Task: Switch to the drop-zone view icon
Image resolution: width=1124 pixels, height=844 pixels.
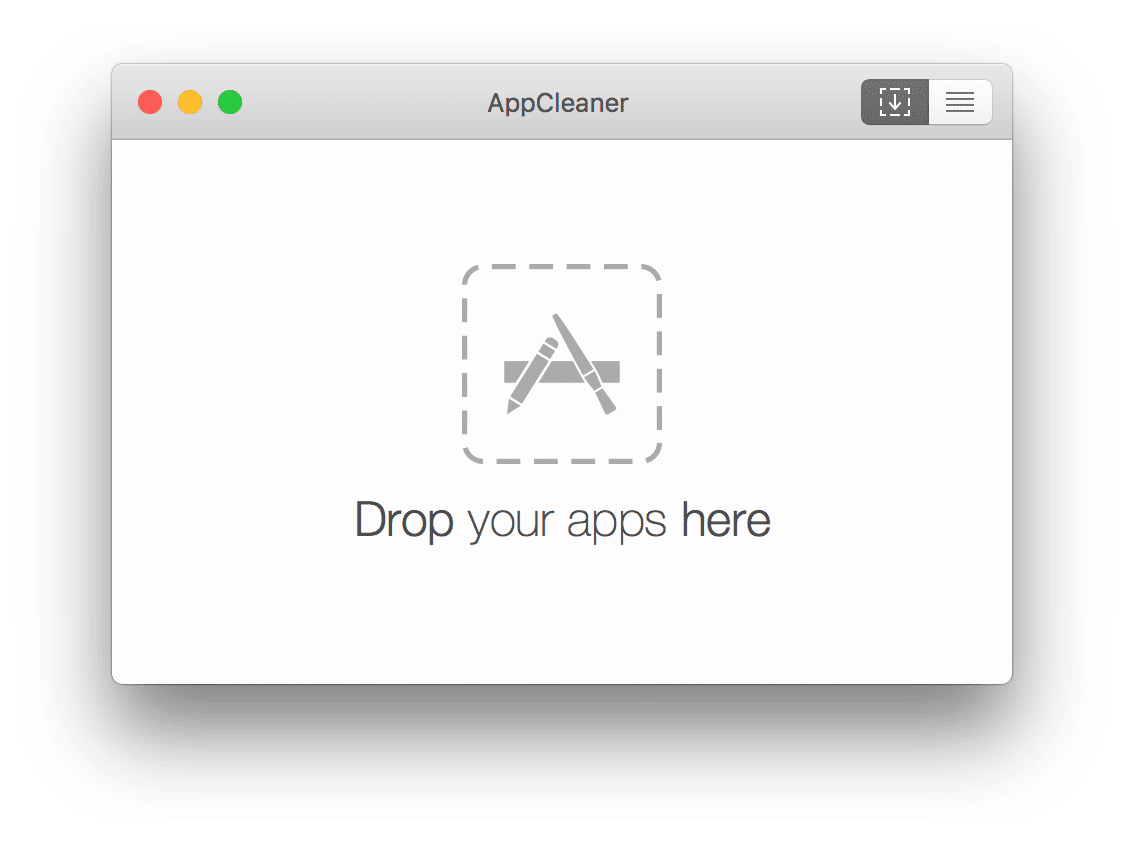Action: 895,102
